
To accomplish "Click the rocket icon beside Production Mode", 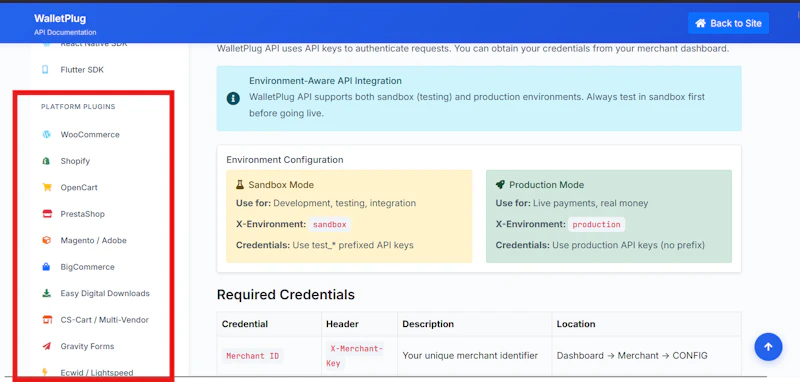I will [x=500, y=185].
